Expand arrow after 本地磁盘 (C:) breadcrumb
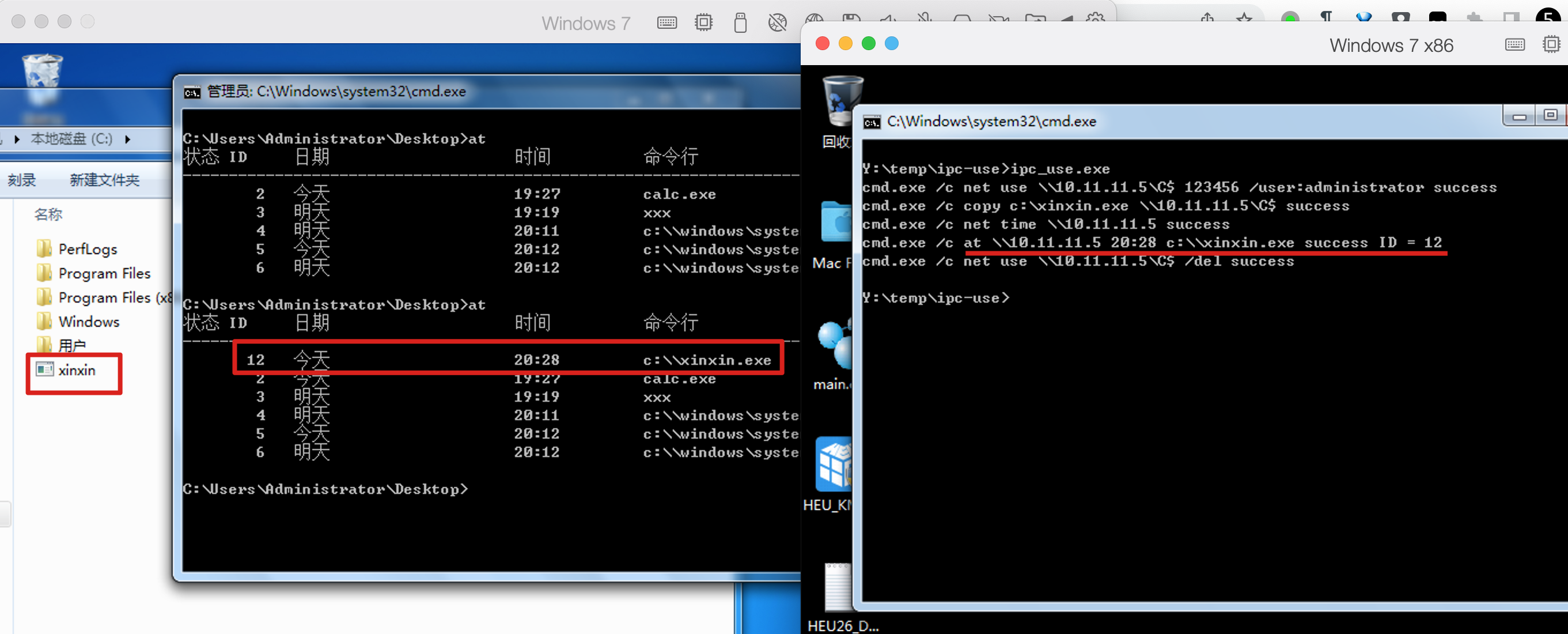This screenshot has width=1568, height=634. [x=128, y=139]
